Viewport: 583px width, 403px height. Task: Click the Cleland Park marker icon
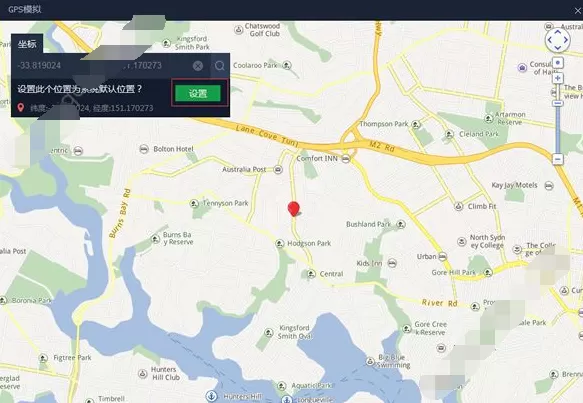click(x=450, y=134)
